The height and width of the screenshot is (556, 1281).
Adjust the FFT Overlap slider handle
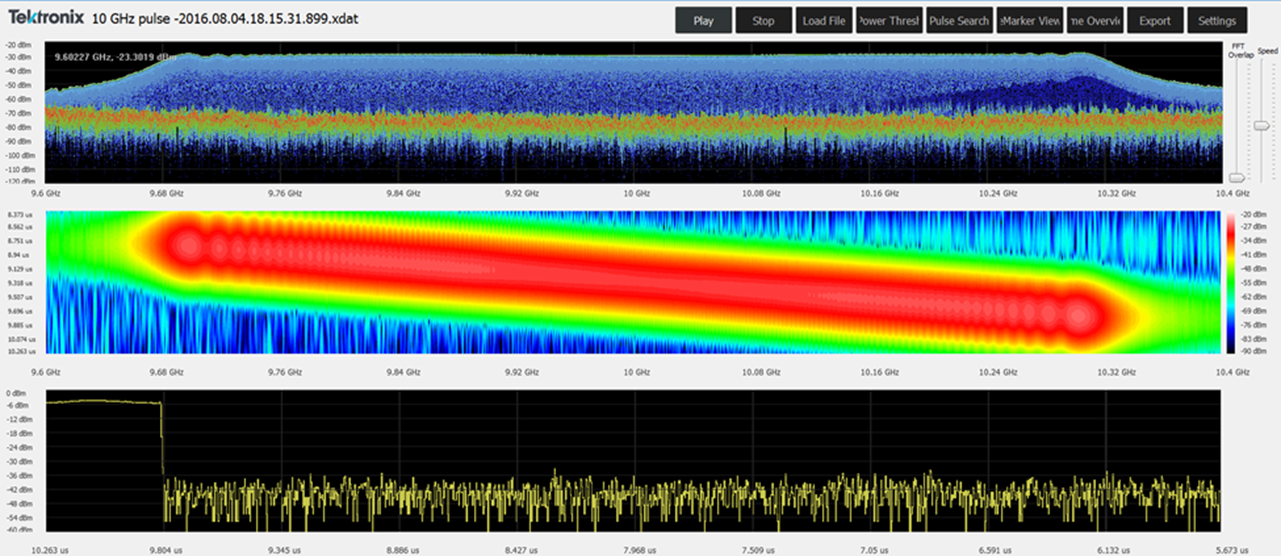click(x=1237, y=177)
